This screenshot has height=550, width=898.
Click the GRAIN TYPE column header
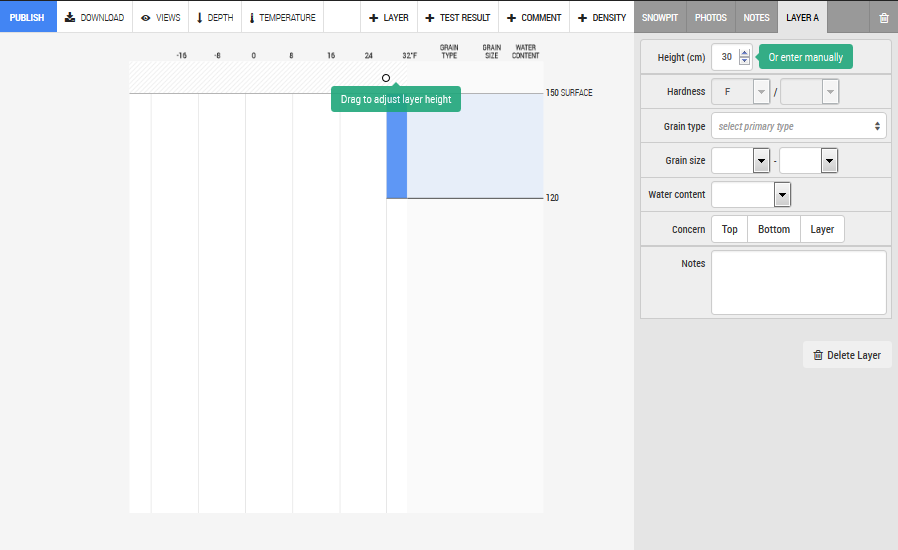449,52
